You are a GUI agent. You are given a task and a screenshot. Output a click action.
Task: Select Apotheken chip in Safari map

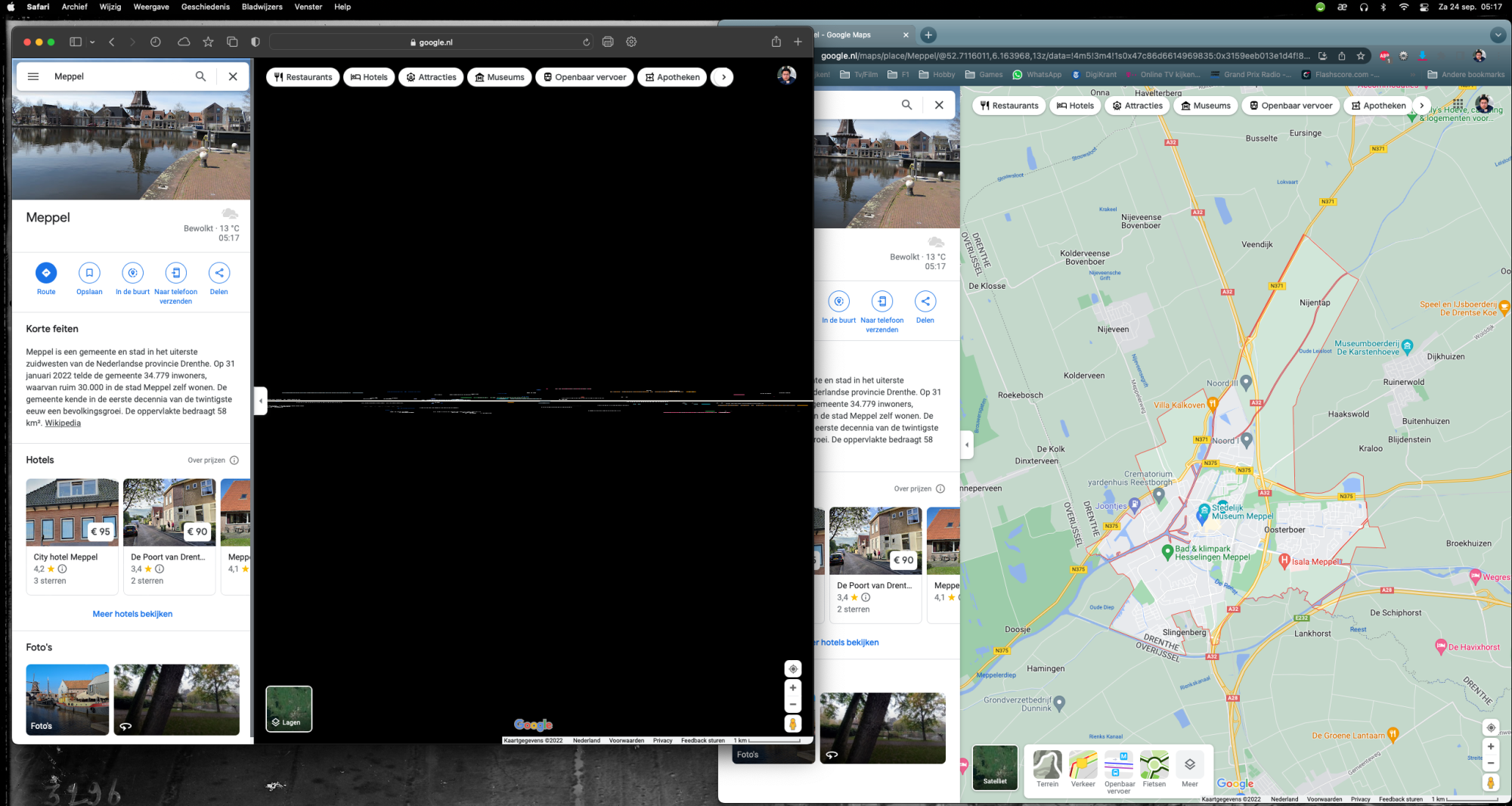[672, 77]
